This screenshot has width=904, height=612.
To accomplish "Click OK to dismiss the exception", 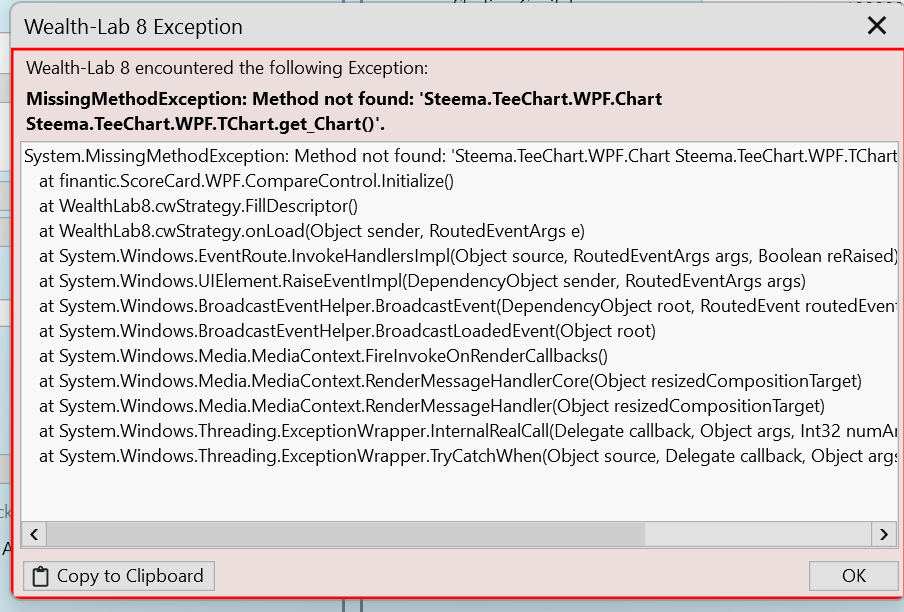I will click(853, 576).
